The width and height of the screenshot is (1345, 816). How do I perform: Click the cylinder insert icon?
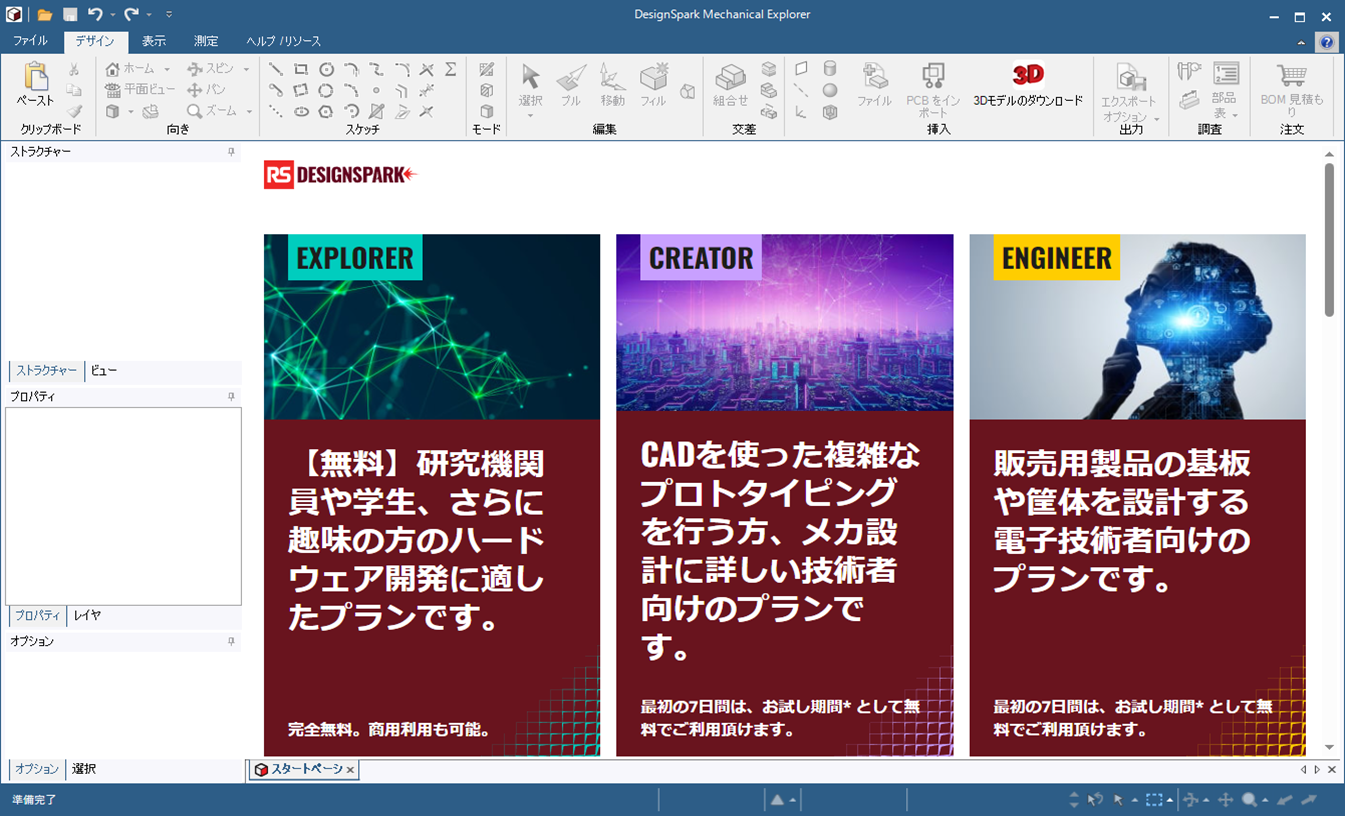830,69
